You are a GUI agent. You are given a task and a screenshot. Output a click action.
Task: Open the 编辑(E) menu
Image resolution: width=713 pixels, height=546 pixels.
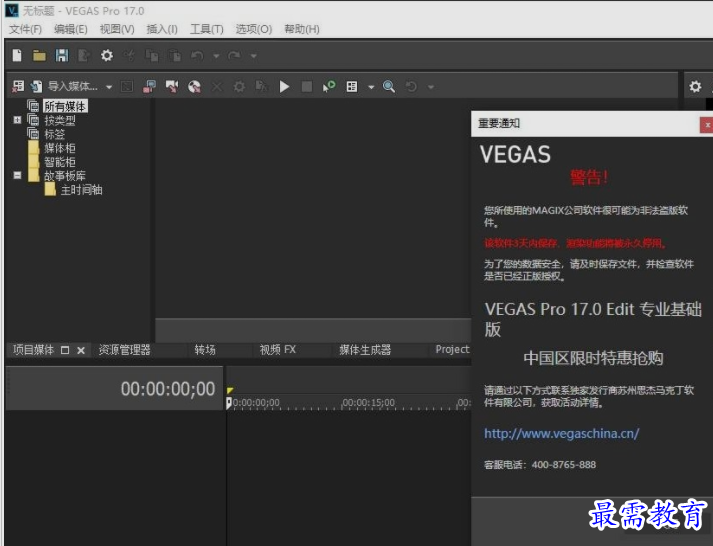pos(70,29)
